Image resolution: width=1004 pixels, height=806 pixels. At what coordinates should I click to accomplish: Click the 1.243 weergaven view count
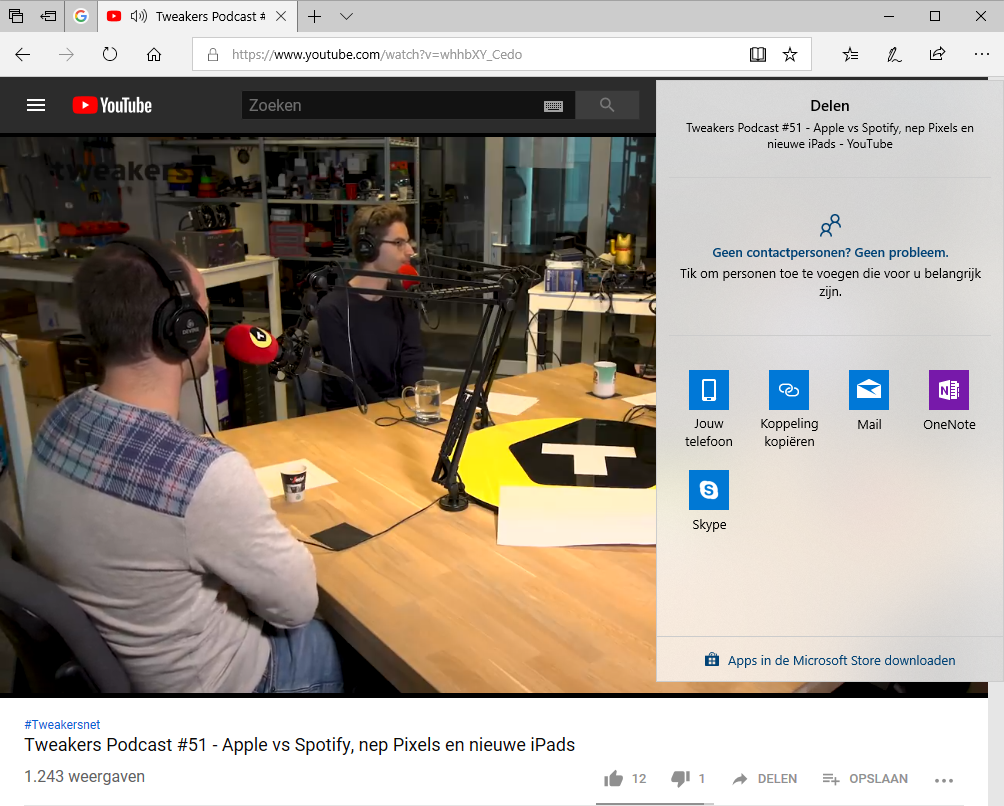click(85, 777)
